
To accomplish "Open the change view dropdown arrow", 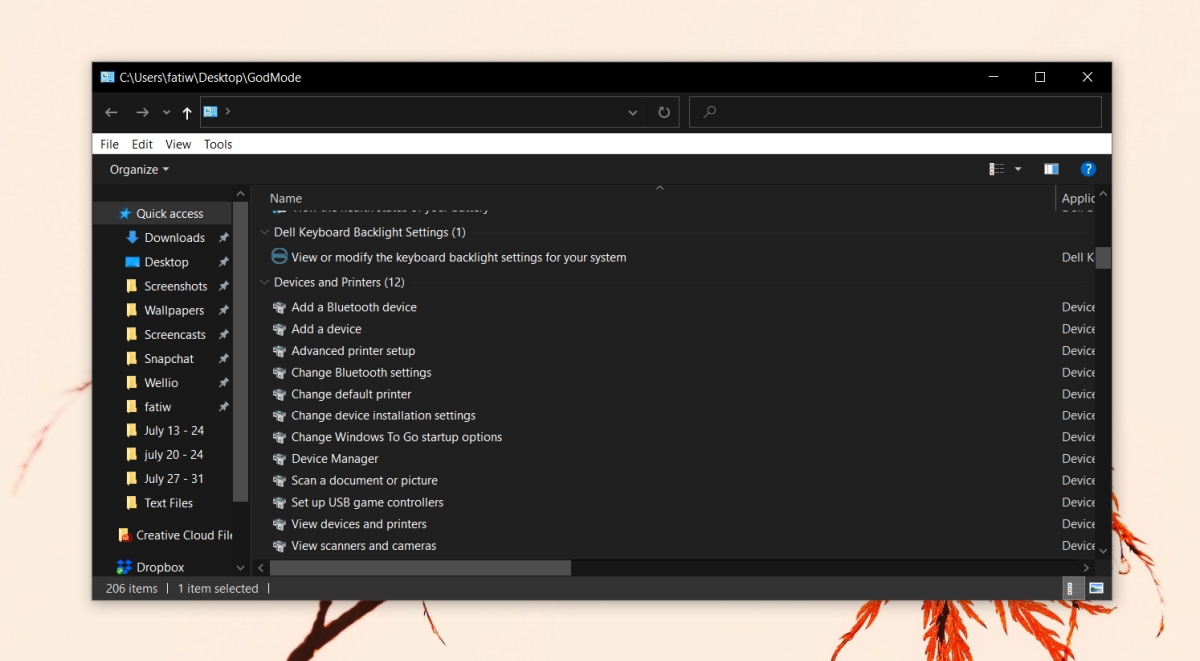I will tap(1018, 168).
